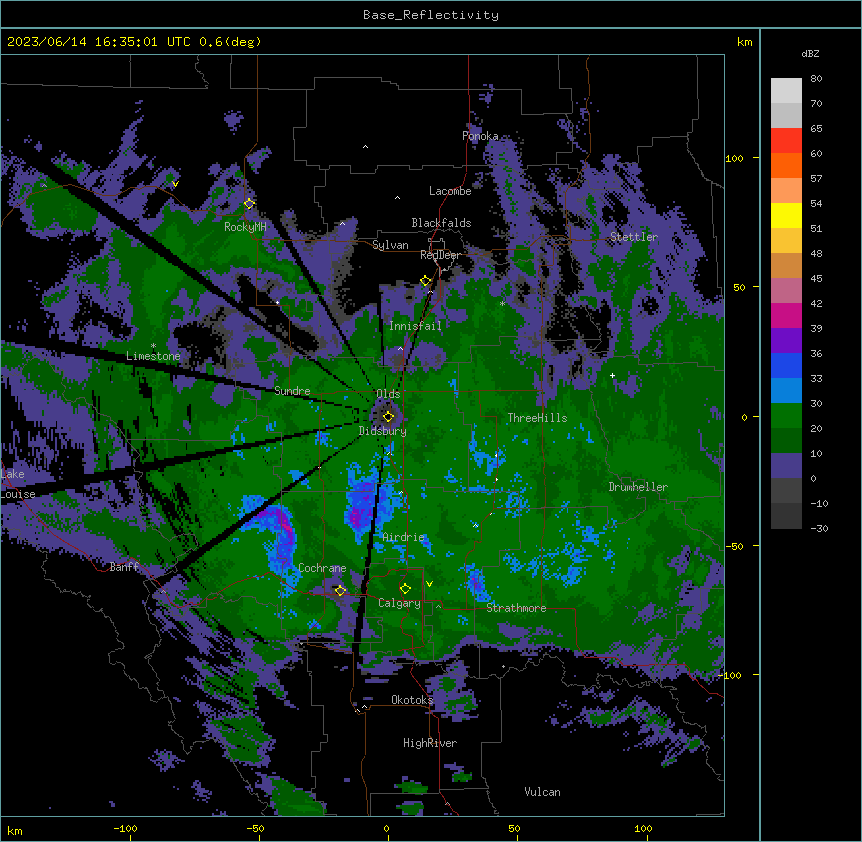Pick the slate purple 0-10 dBZ legend swatch

point(786,466)
